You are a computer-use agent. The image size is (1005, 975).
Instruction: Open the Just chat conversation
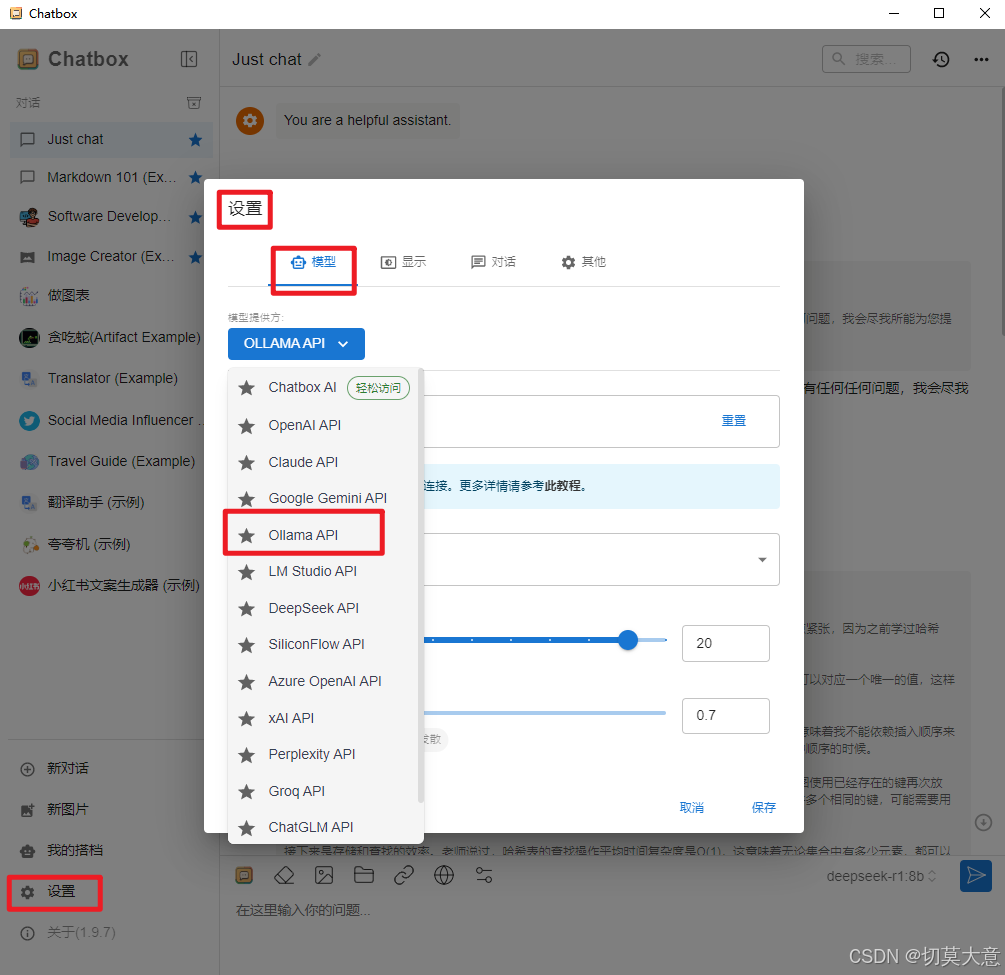(x=111, y=140)
